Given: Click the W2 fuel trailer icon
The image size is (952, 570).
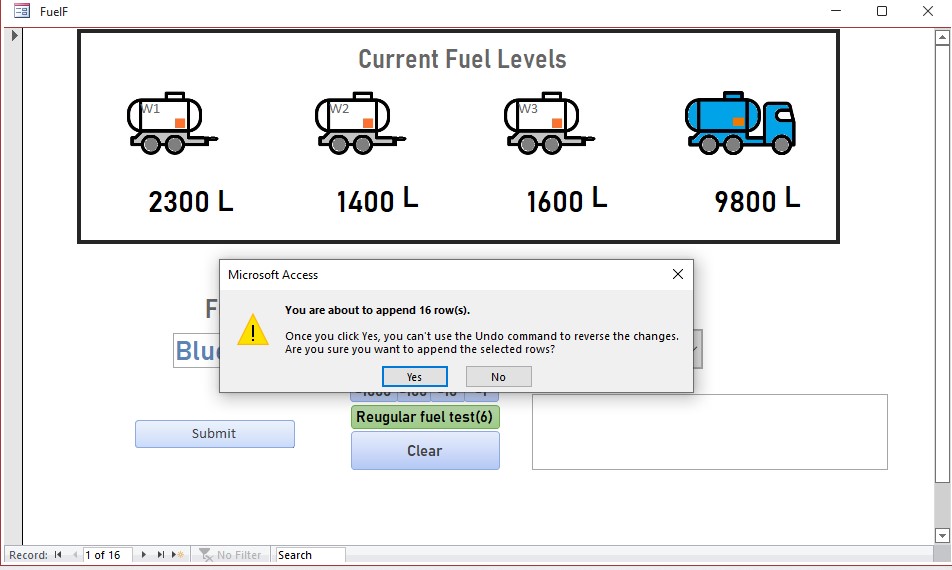Looking at the screenshot, I should (360, 123).
